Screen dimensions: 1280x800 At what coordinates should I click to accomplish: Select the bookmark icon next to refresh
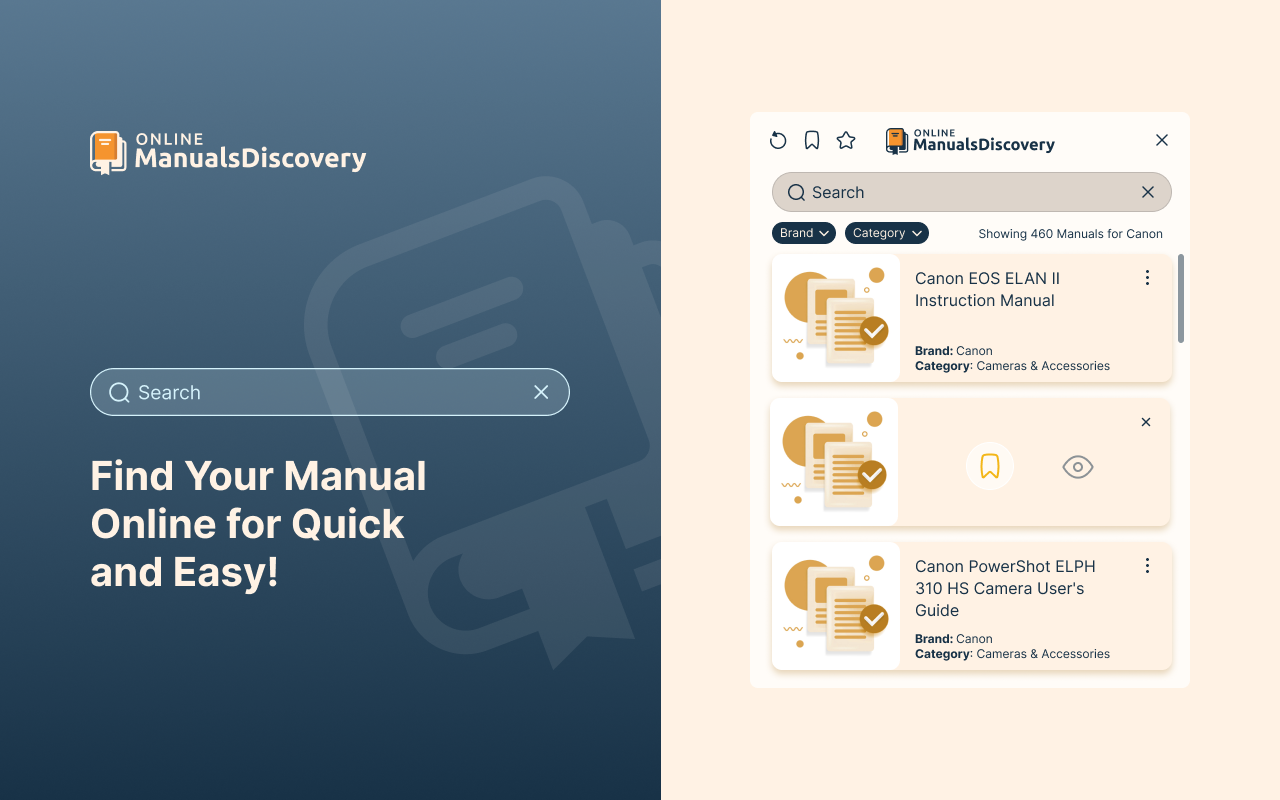point(811,140)
